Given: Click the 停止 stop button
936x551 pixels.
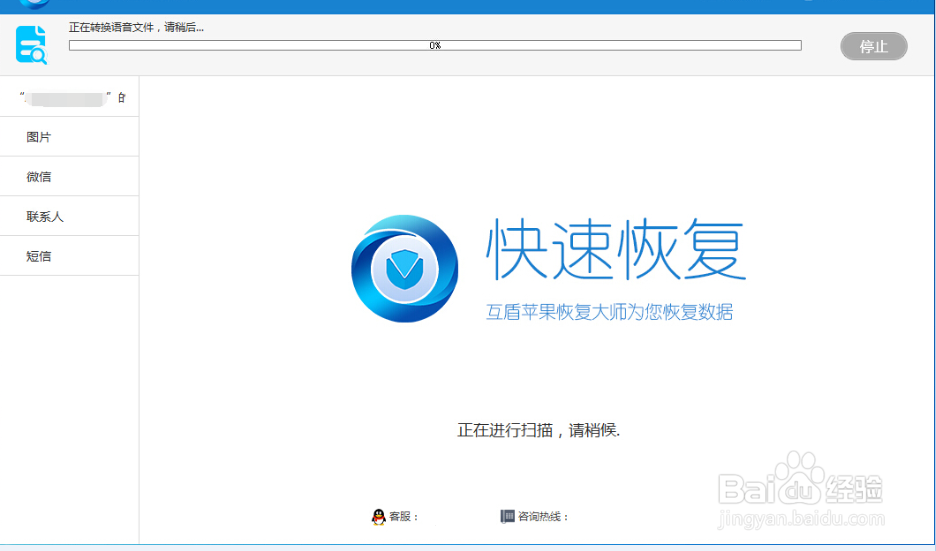Looking at the screenshot, I should coord(873,46).
